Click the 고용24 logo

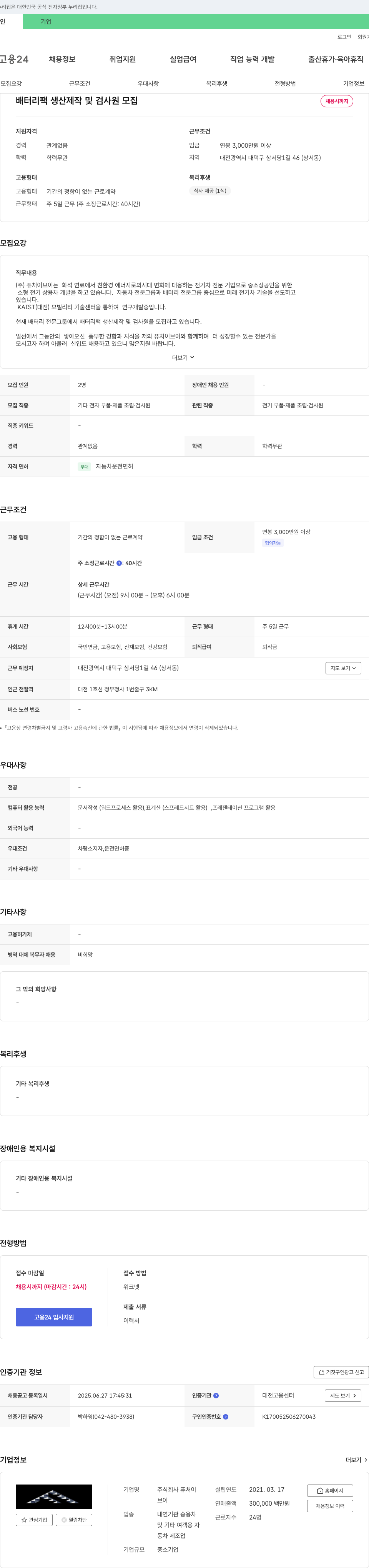tap(14, 59)
